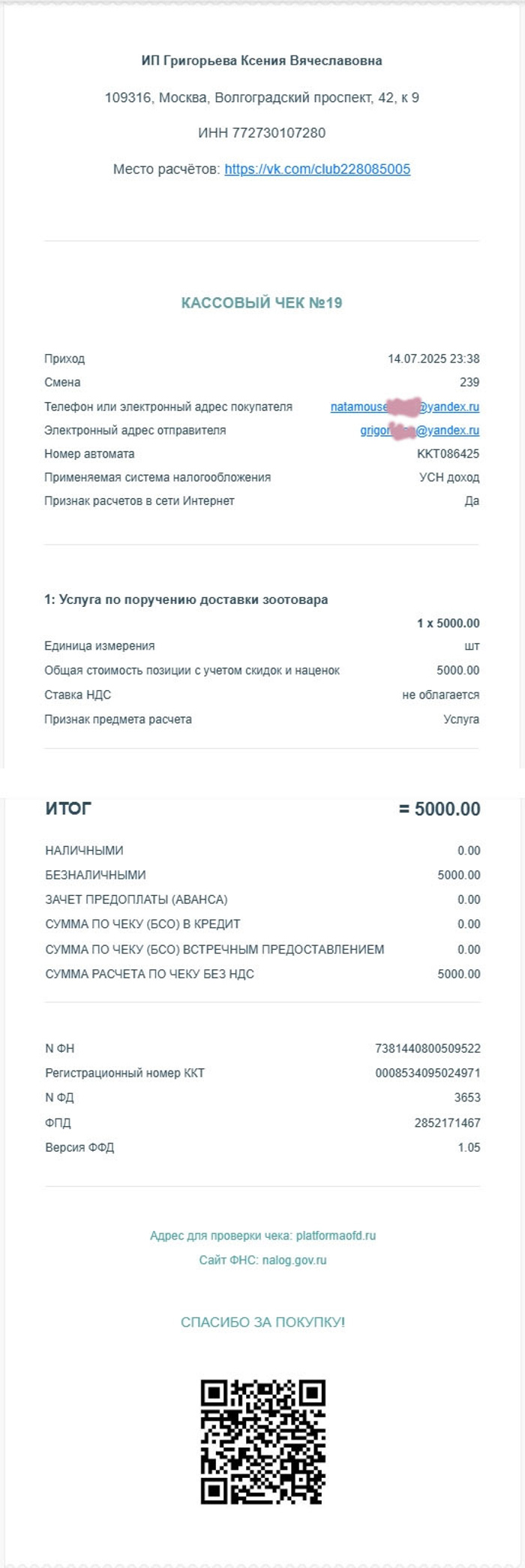The height and width of the screenshot is (1568, 525).
Task: Click the КАССОВЫЙ ЧЕК №19 heading
Action: (x=262, y=303)
